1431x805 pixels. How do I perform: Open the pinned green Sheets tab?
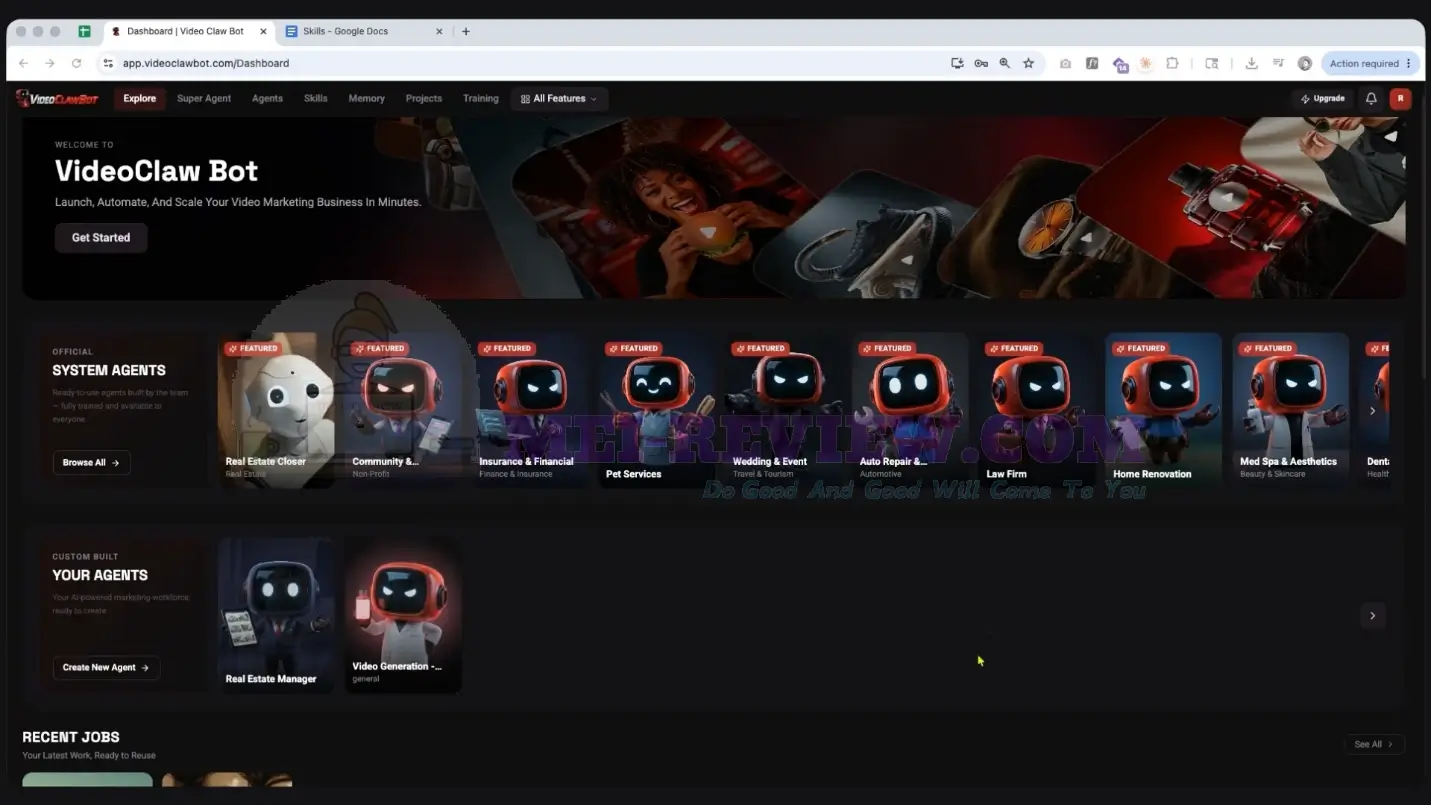pos(85,31)
